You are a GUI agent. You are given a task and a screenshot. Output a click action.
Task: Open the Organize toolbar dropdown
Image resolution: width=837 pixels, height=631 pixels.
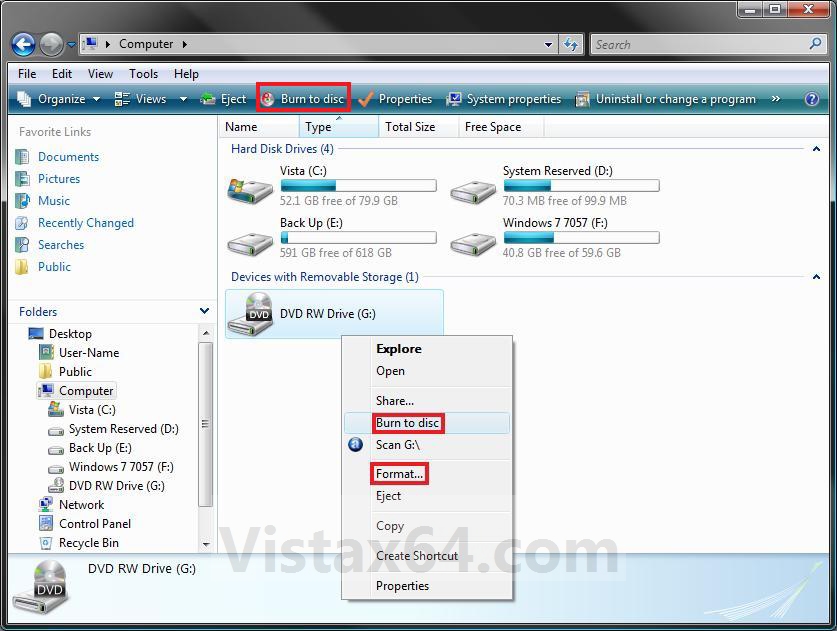click(x=59, y=99)
